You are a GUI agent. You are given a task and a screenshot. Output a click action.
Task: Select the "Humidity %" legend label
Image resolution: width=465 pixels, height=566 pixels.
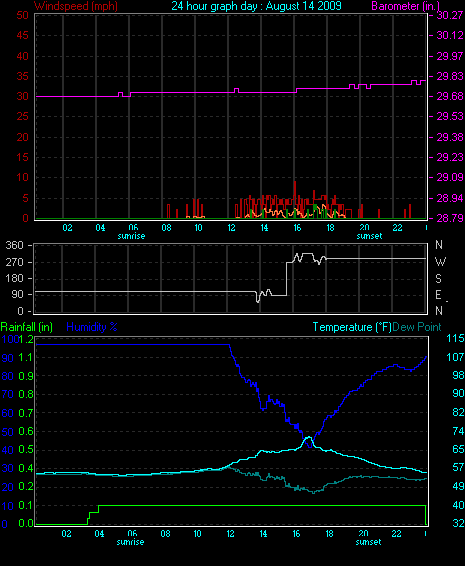pyautogui.click(x=92, y=327)
